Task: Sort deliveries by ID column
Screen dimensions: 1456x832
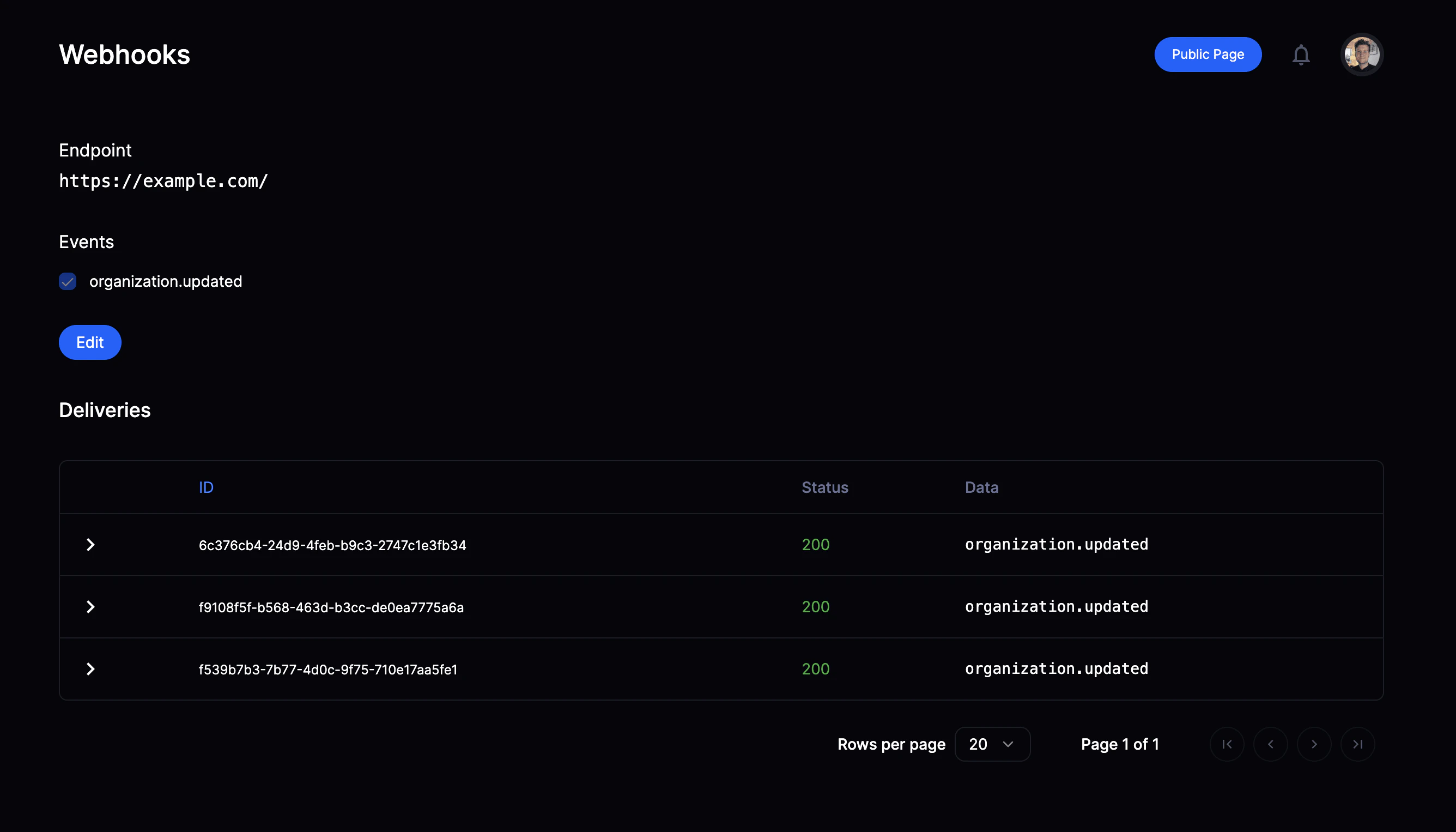Action: (x=206, y=487)
